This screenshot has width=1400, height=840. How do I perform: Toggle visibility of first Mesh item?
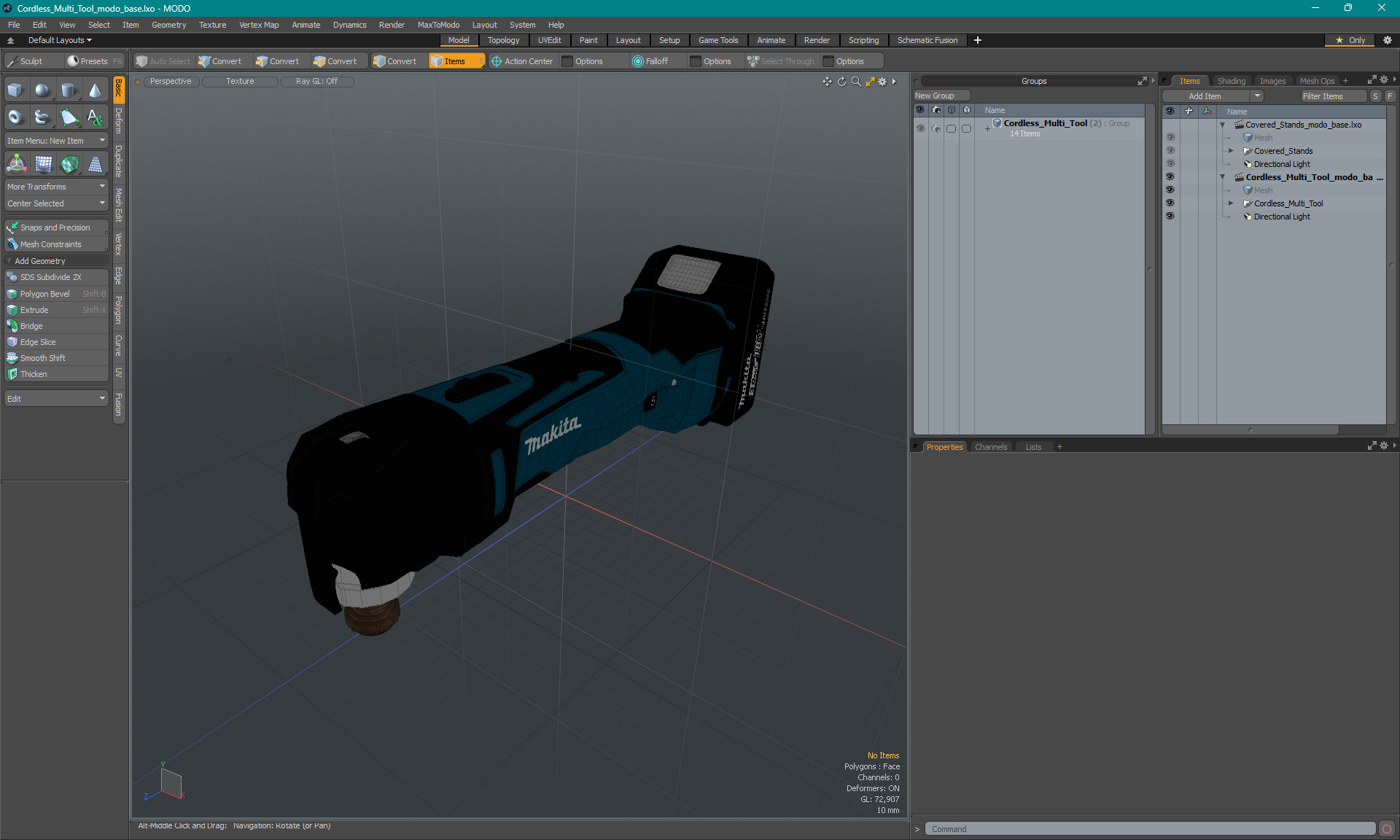pyautogui.click(x=1170, y=137)
